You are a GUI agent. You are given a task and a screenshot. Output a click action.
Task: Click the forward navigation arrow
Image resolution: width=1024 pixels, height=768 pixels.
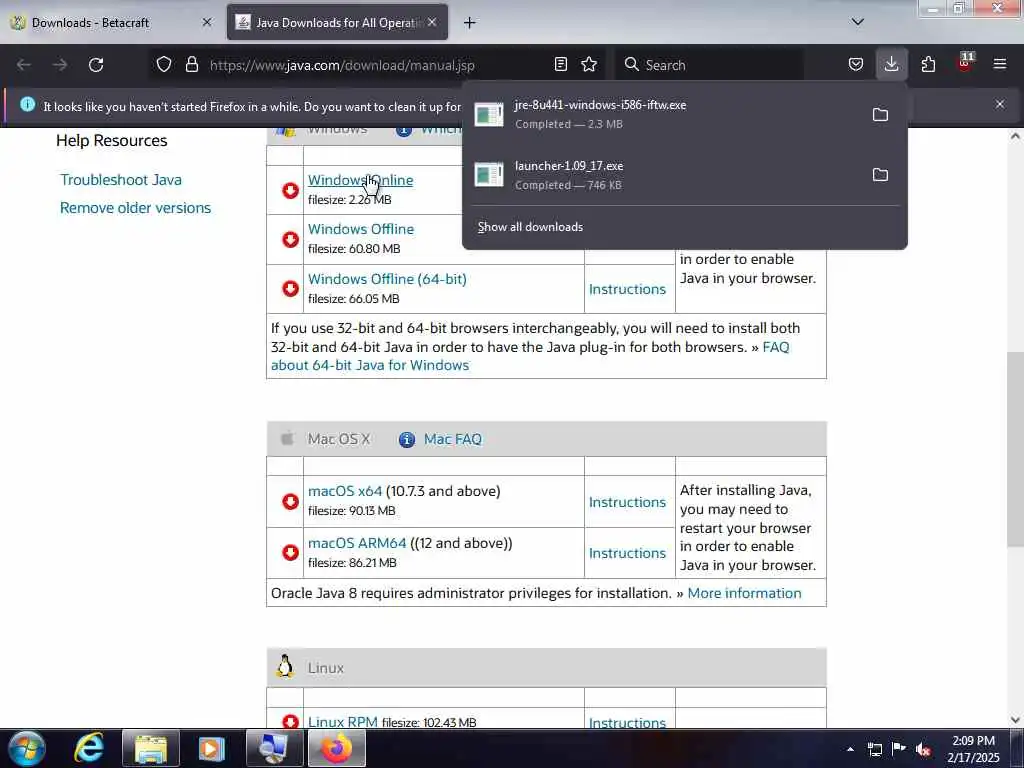59,65
